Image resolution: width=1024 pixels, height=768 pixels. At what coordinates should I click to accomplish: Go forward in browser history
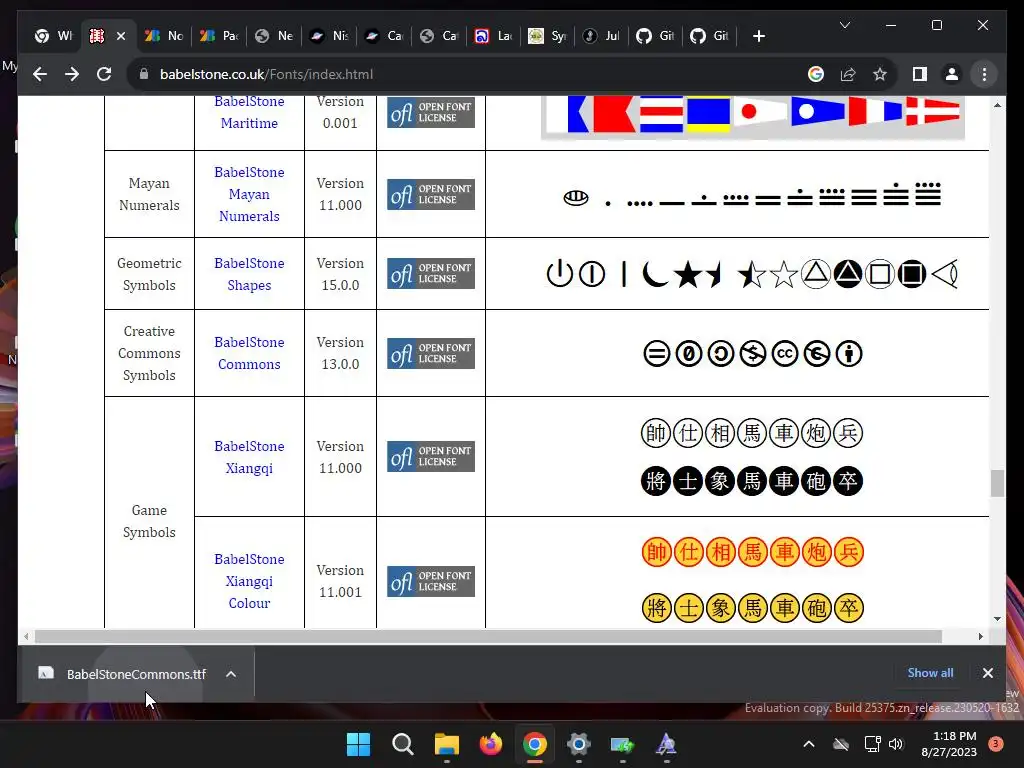[x=72, y=74]
